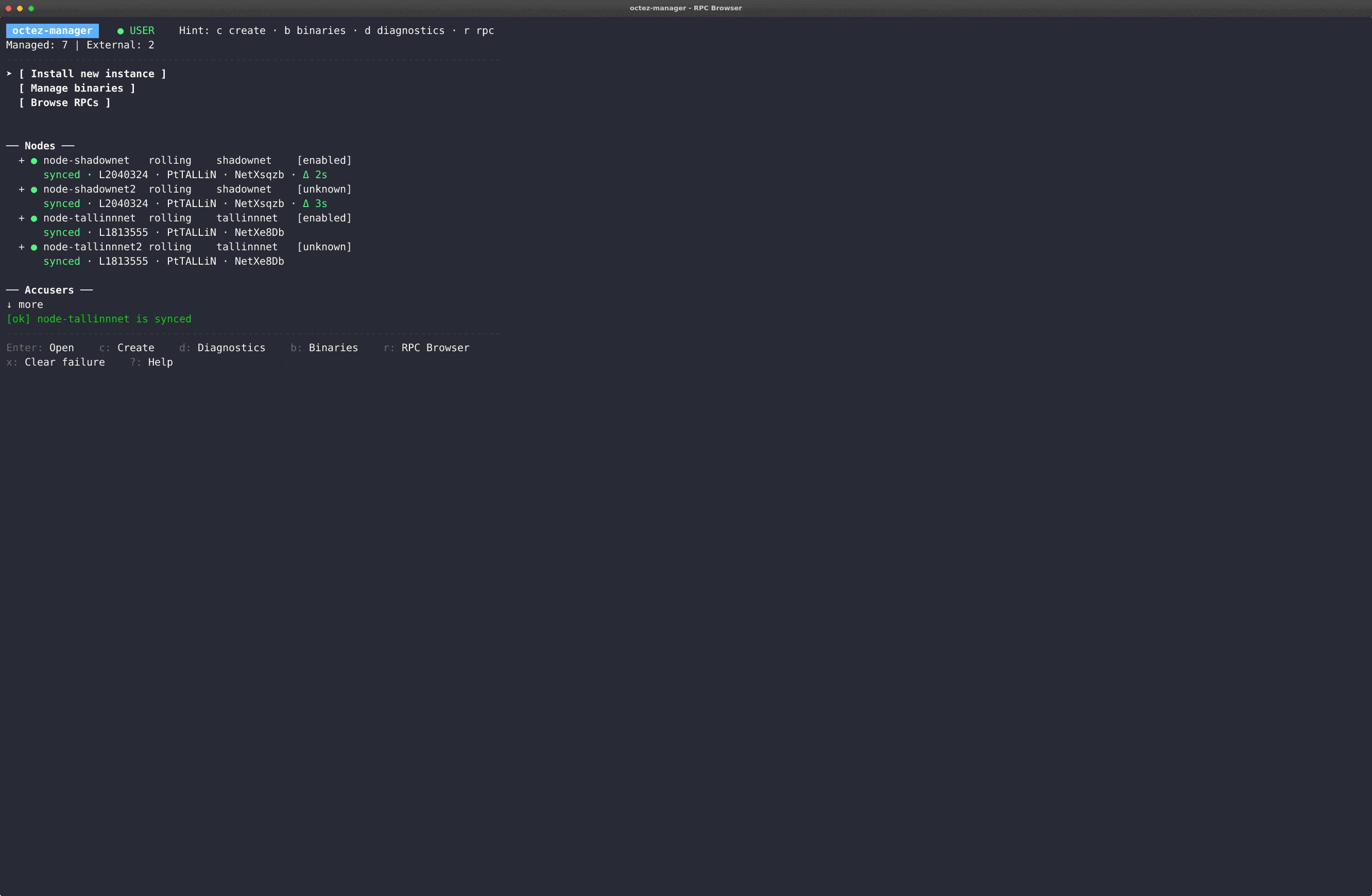Expand node-tallinnnet2 with the plus sign
The image size is (1372, 896).
point(21,247)
